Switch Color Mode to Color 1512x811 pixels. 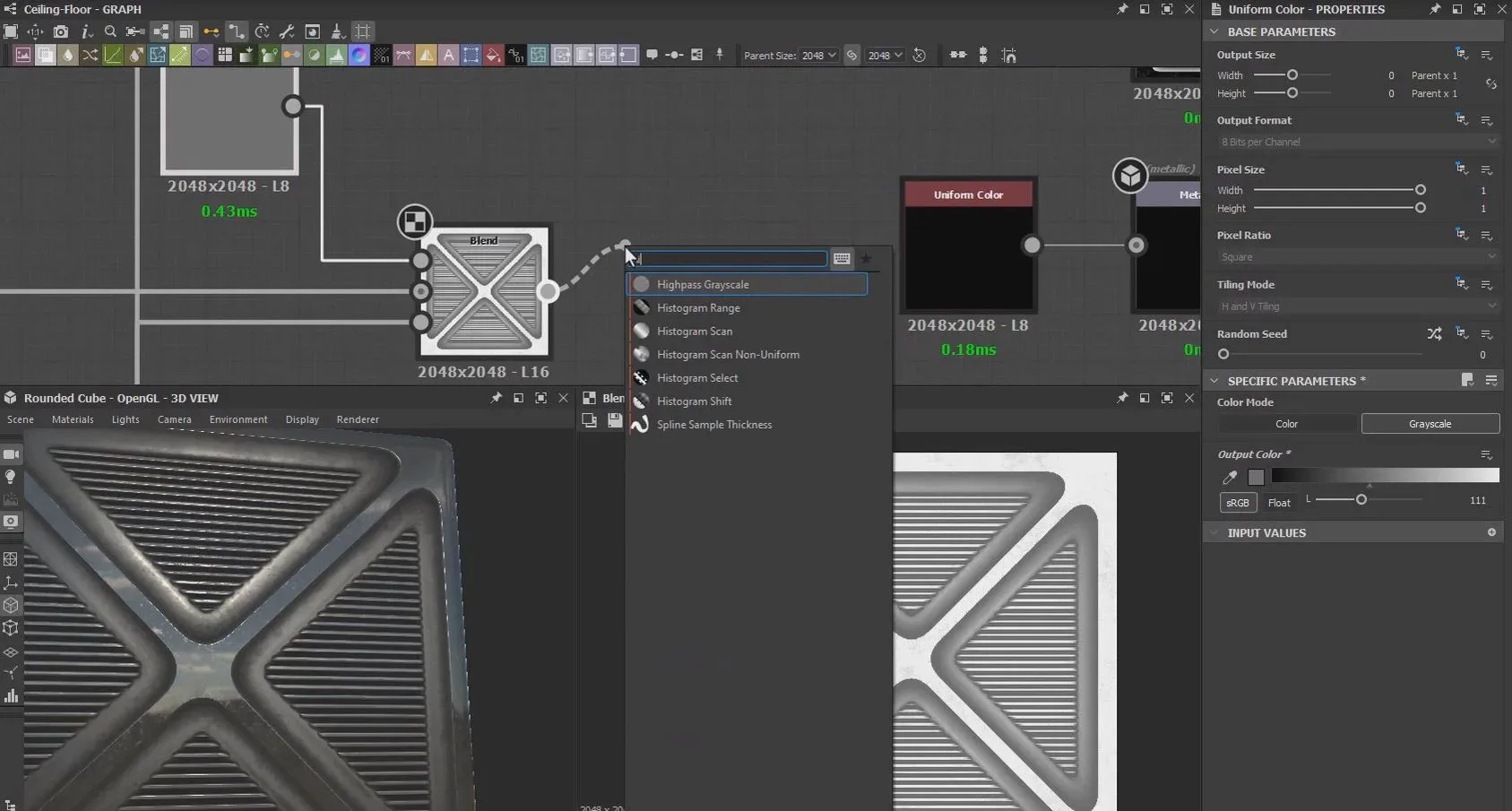click(x=1286, y=424)
